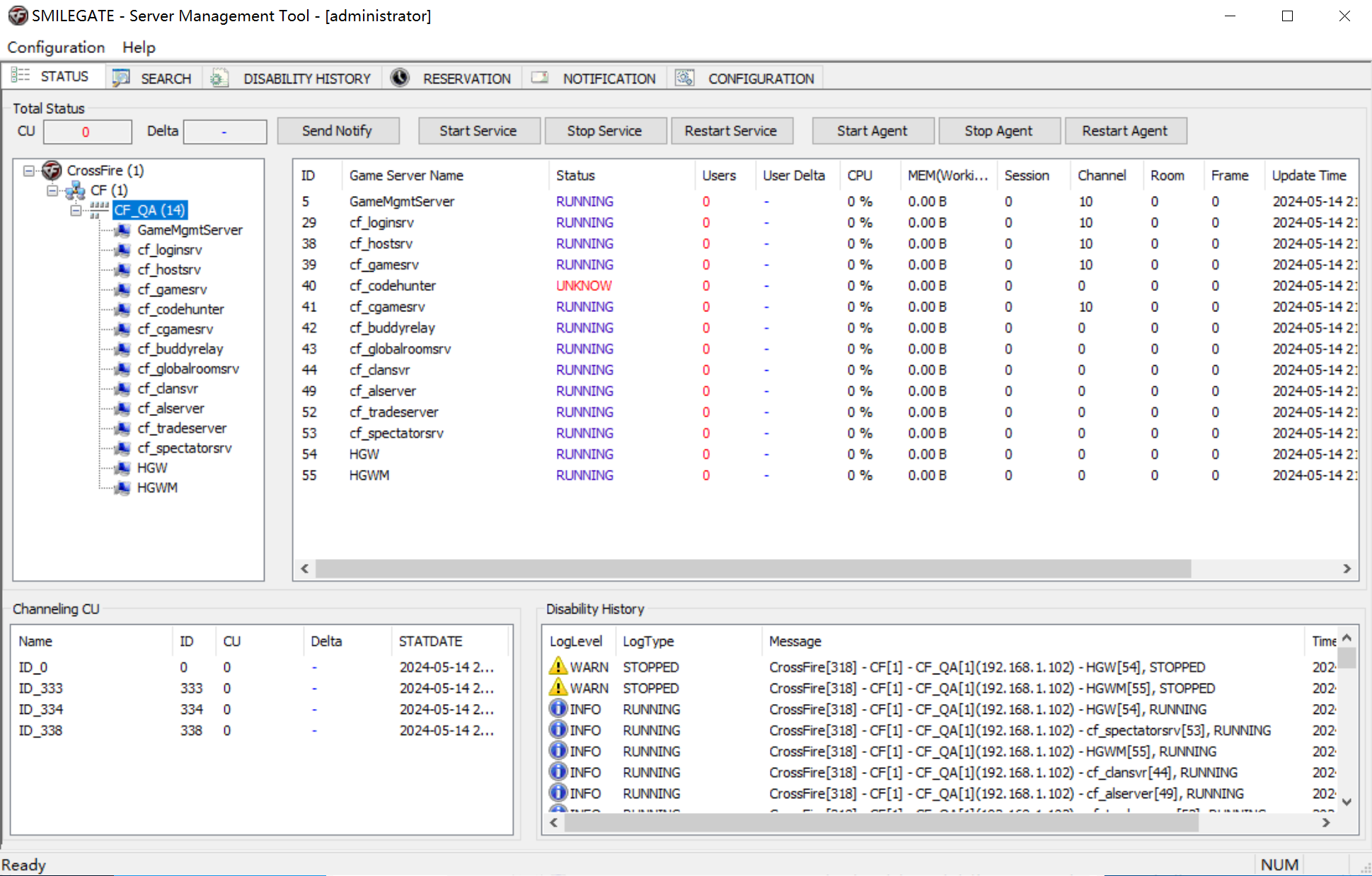Click the cf_tradeserver tree icon
The image size is (1372, 876).
click(122, 428)
